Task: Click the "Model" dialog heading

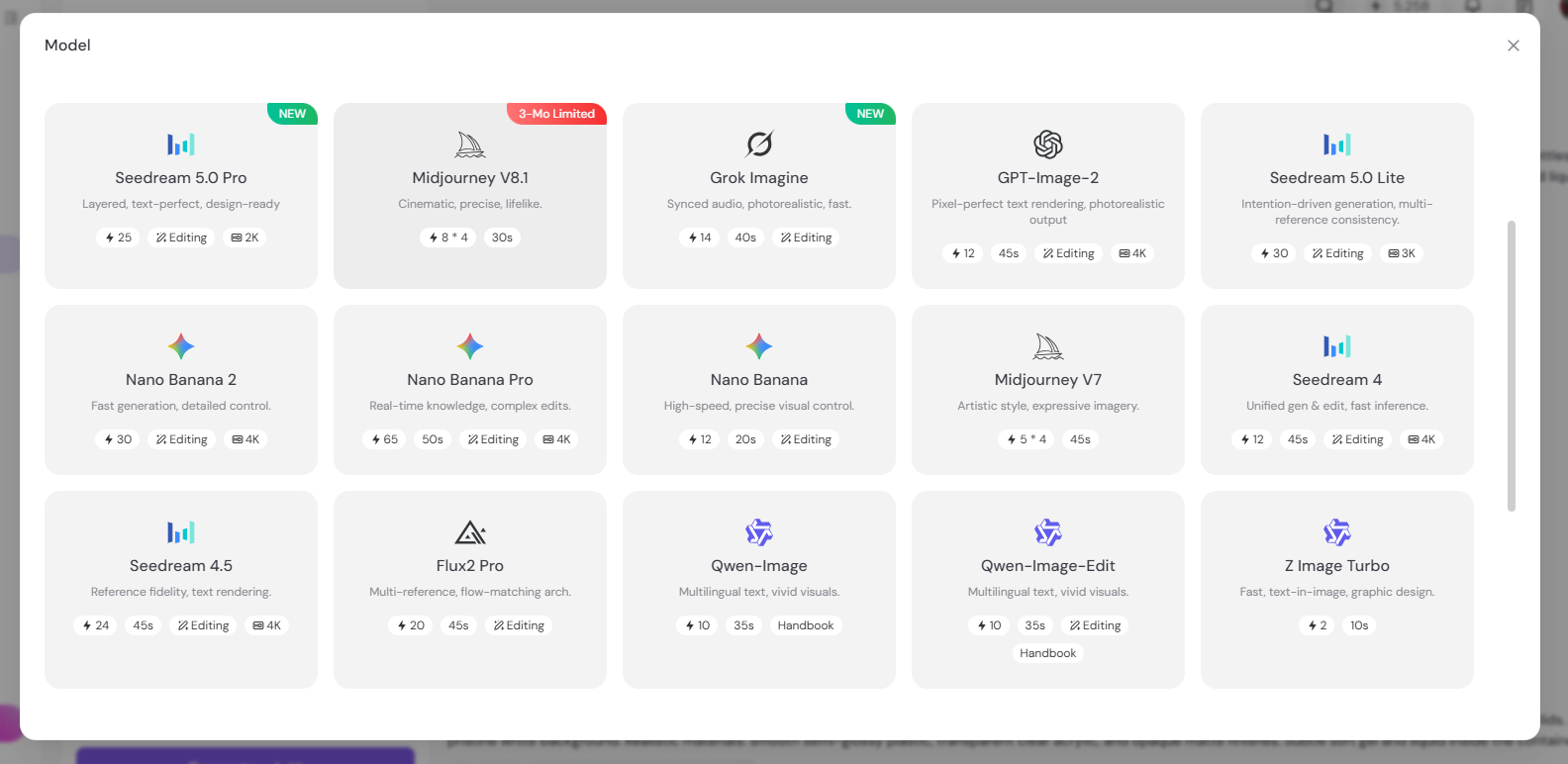Action: click(67, 46)
